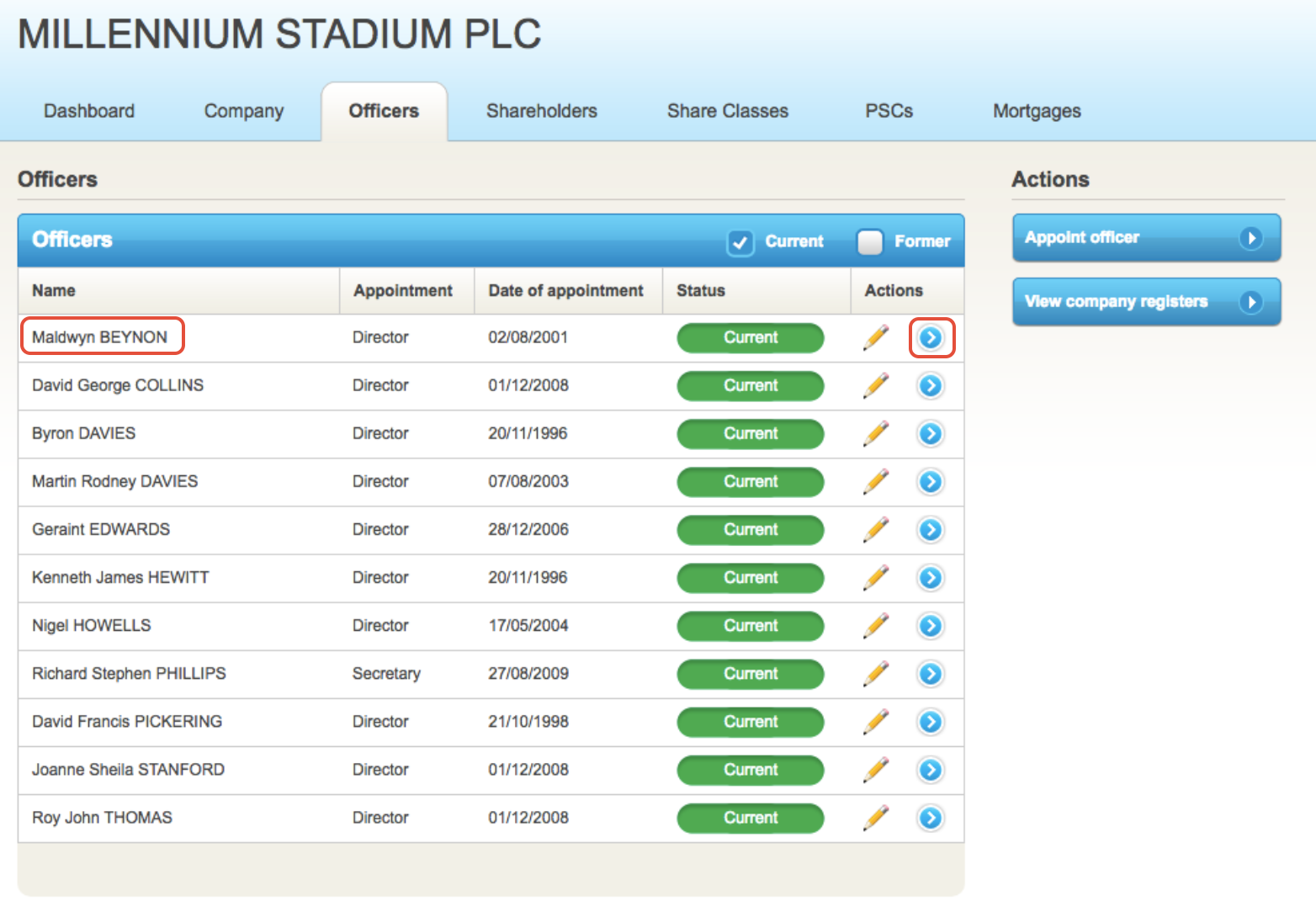This screenshot has width=1316, height=906.
Task: Switch to the Share Classes tab
Action: pos(728,111)
